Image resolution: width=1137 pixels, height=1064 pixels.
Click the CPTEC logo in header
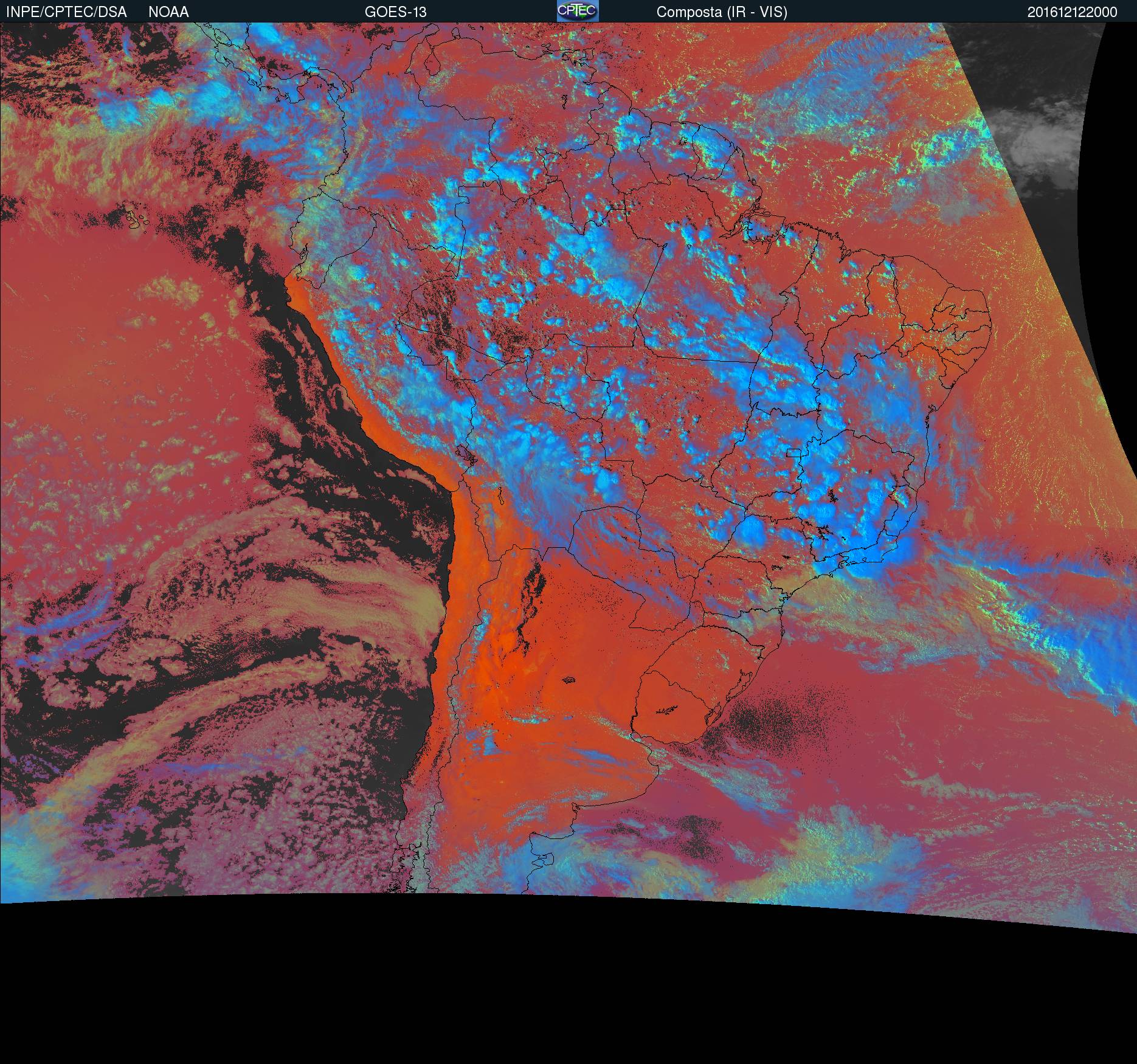(x=577, y=11)
